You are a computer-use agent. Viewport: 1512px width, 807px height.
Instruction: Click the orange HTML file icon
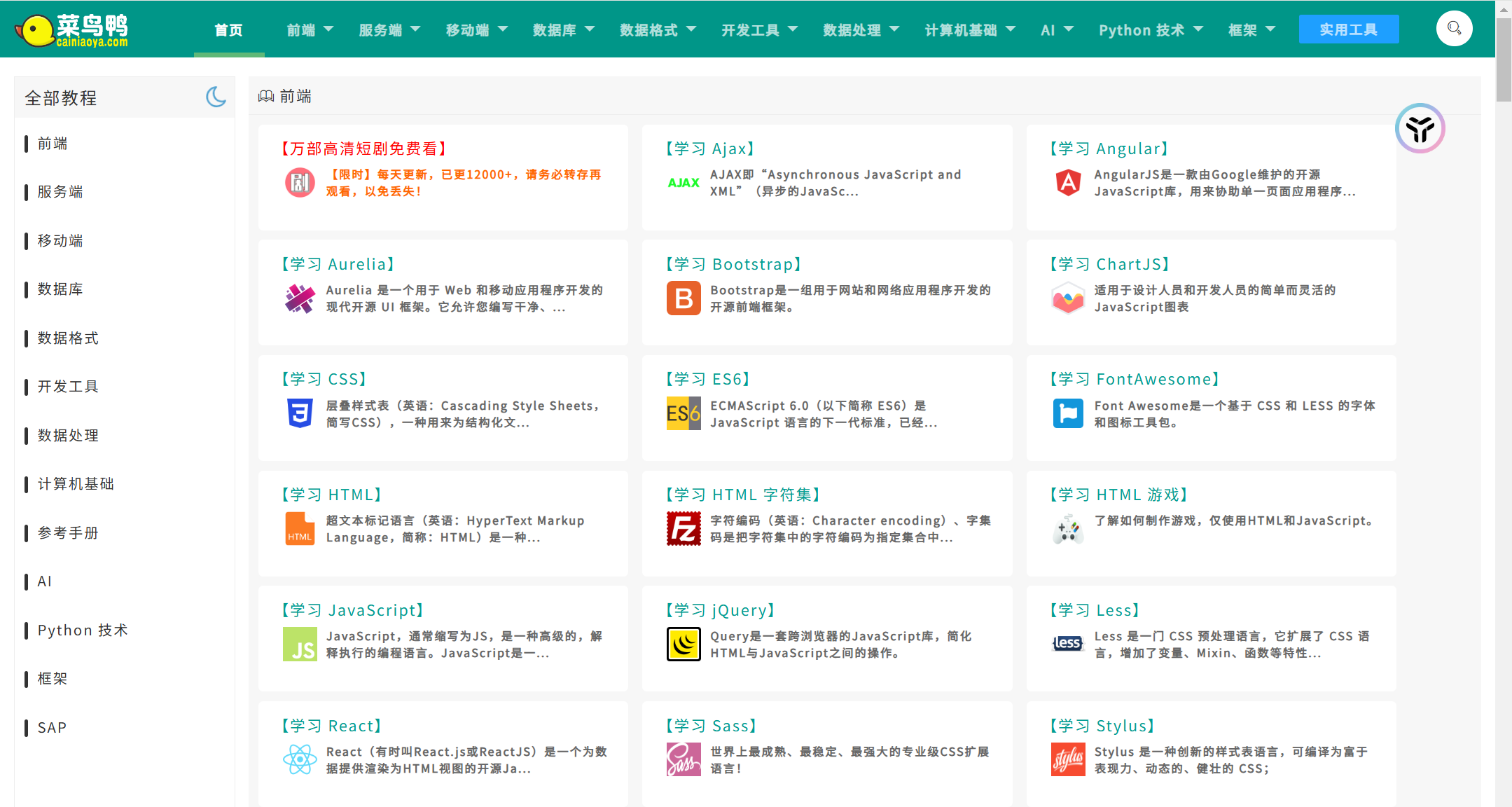point(300,529)
